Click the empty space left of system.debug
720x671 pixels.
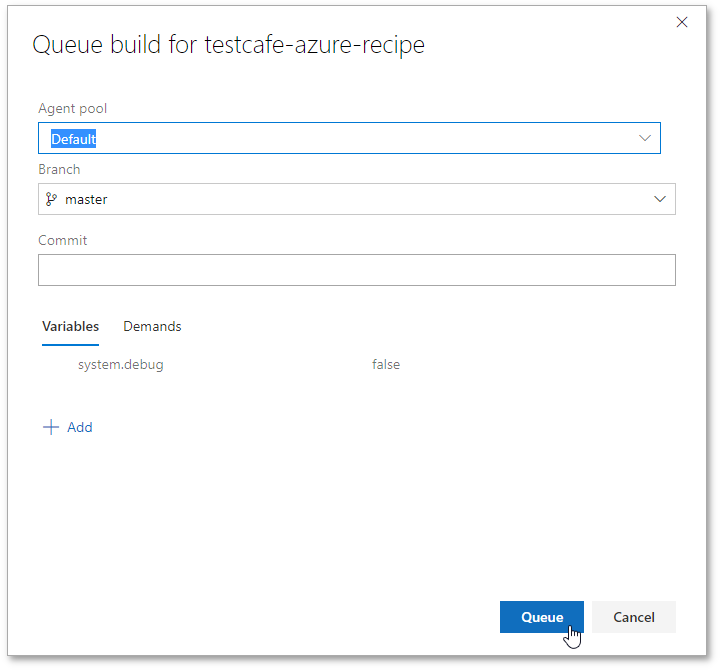(58, 365)
